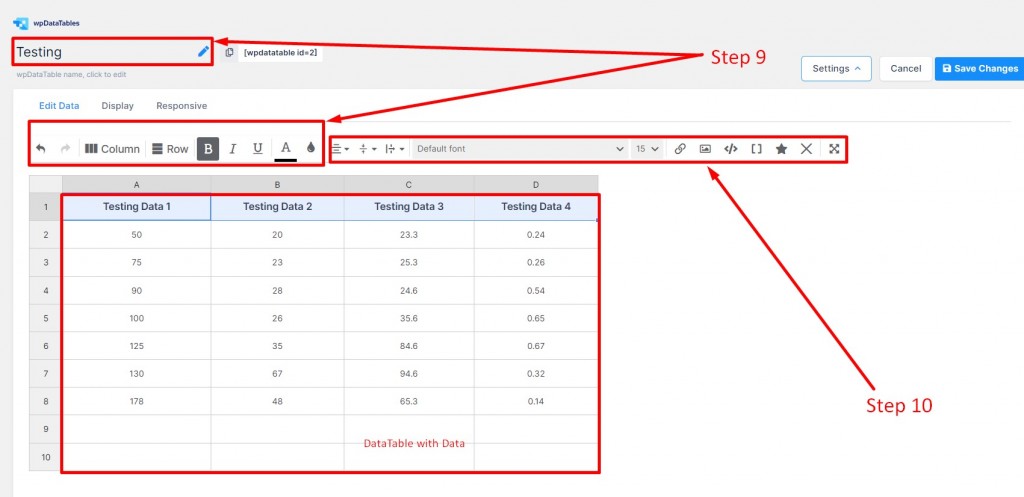This screenshot has width=1024, height=497.
Task: Click the pencil icon to edit table name
Action: [x=203, y=52]
